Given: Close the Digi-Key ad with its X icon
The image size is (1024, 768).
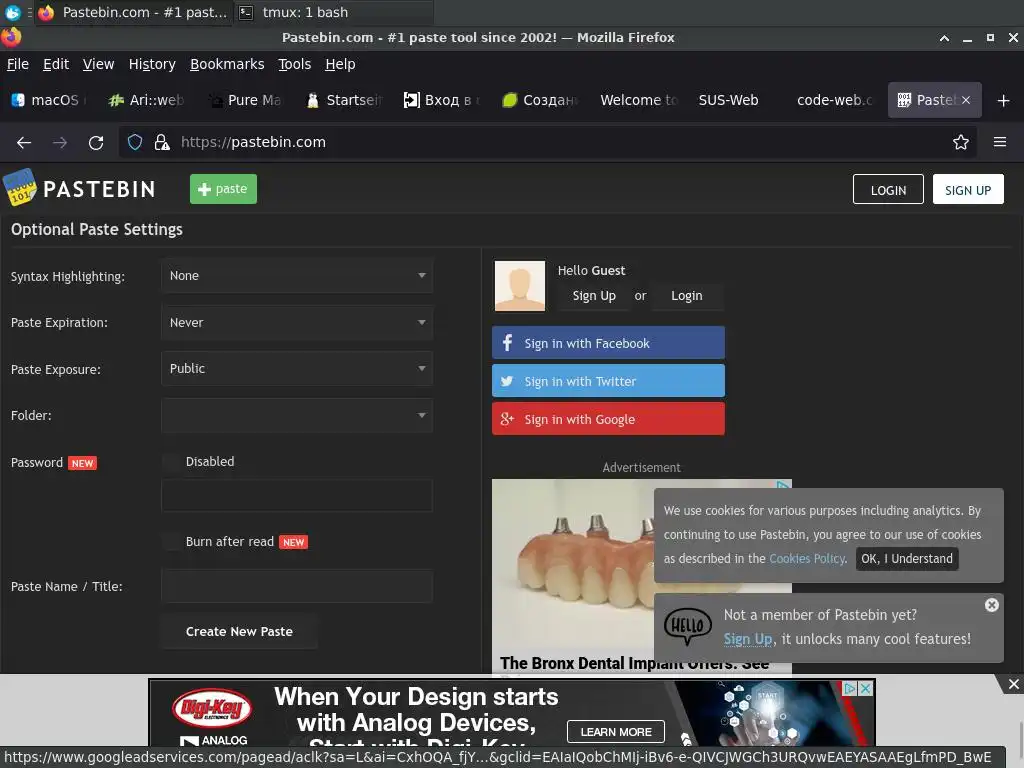Looking at the screenshot, I should coord(865,688).
